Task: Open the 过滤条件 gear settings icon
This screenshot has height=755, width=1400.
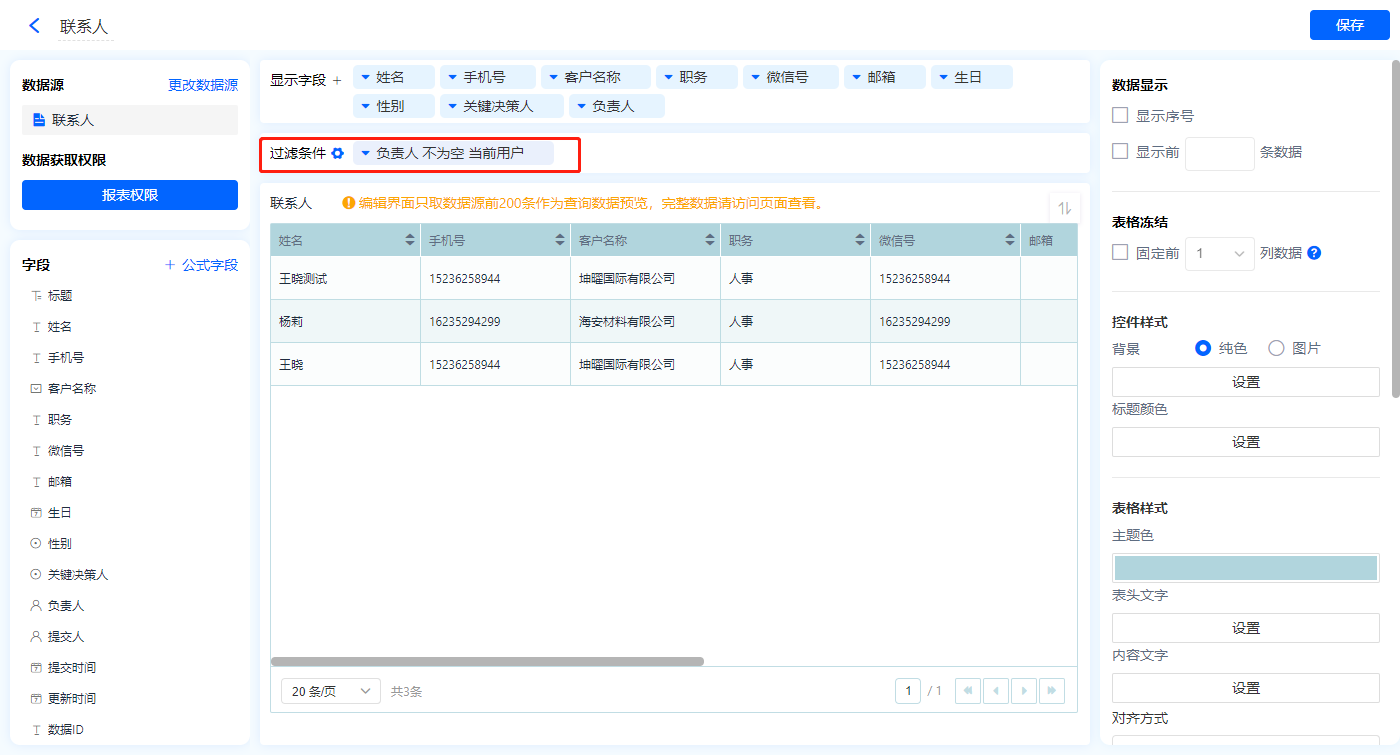Action: (x=338, y=154)
